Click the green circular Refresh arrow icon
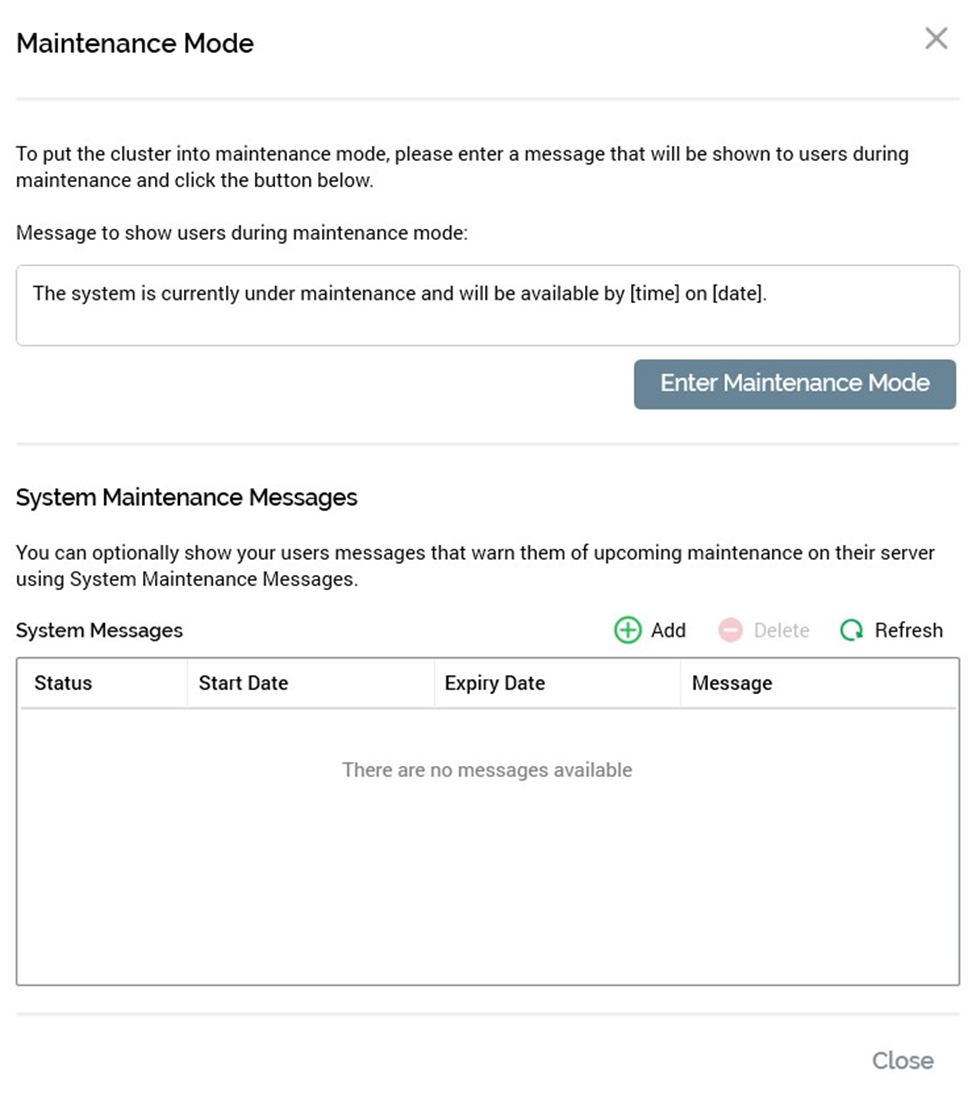976x1098 pixels. [852, 630]
